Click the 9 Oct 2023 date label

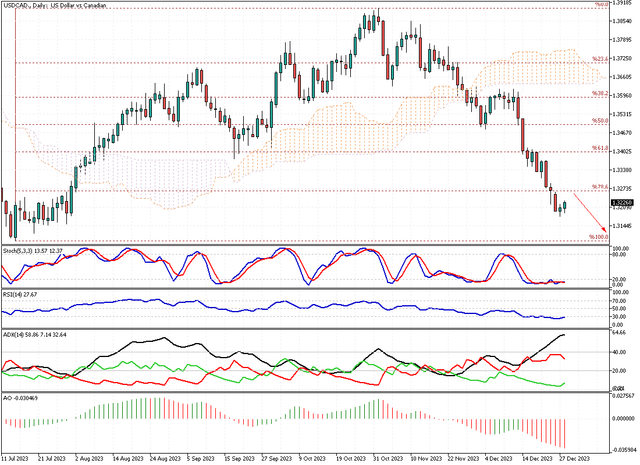tap(312, 459)
